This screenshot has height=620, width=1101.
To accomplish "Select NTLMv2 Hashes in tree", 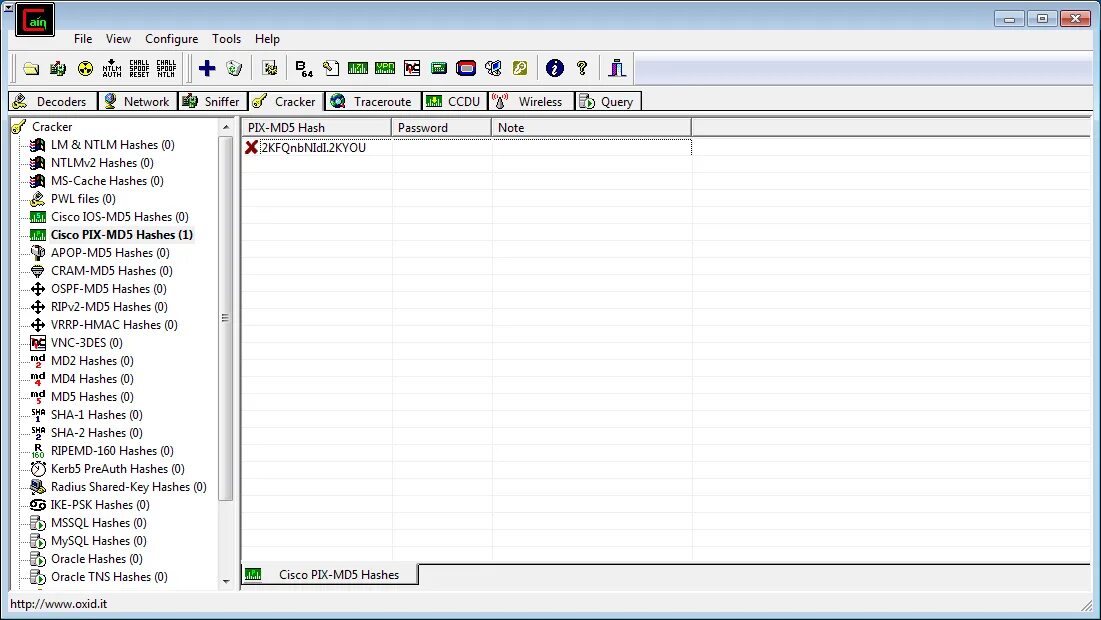I will click(x=102, y=163).
